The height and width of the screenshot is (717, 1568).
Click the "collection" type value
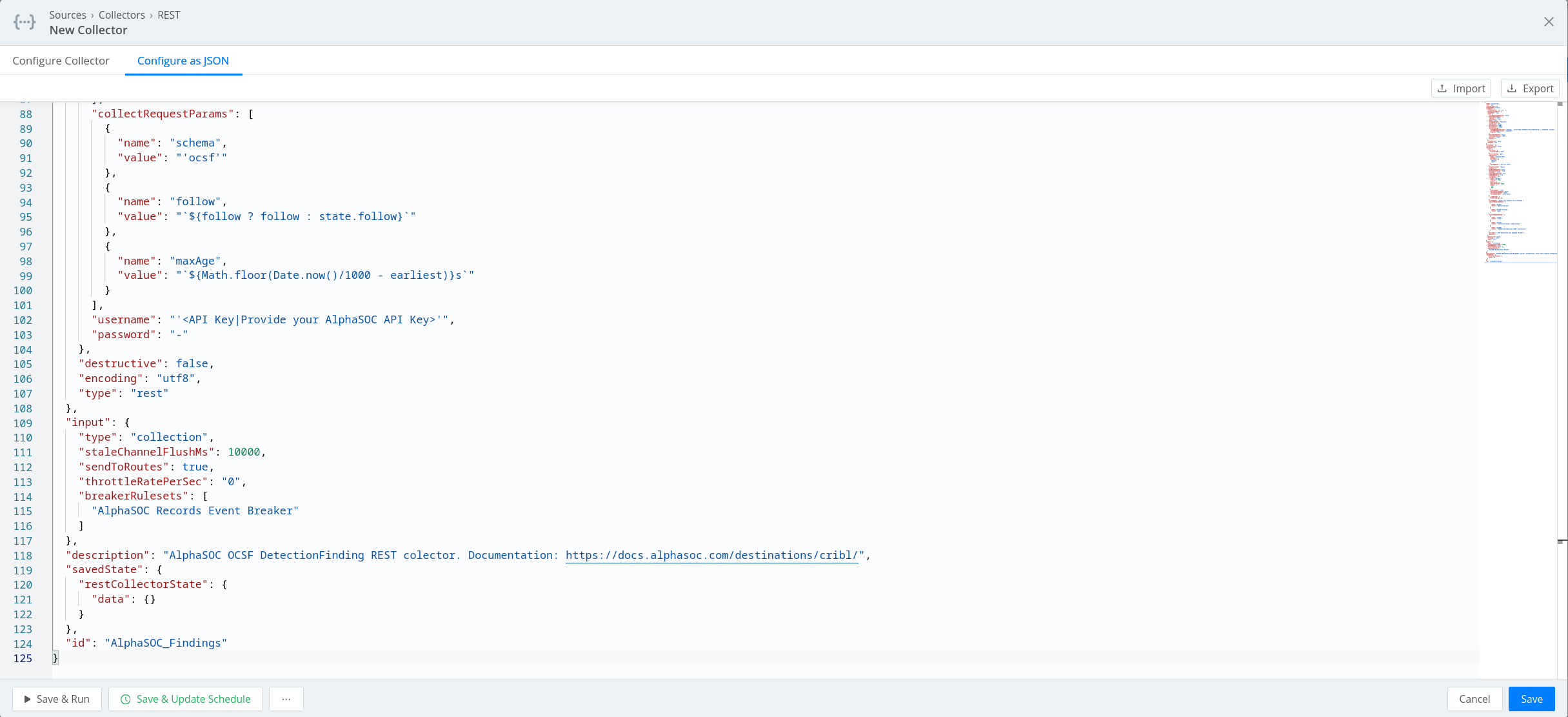[169, 437]
